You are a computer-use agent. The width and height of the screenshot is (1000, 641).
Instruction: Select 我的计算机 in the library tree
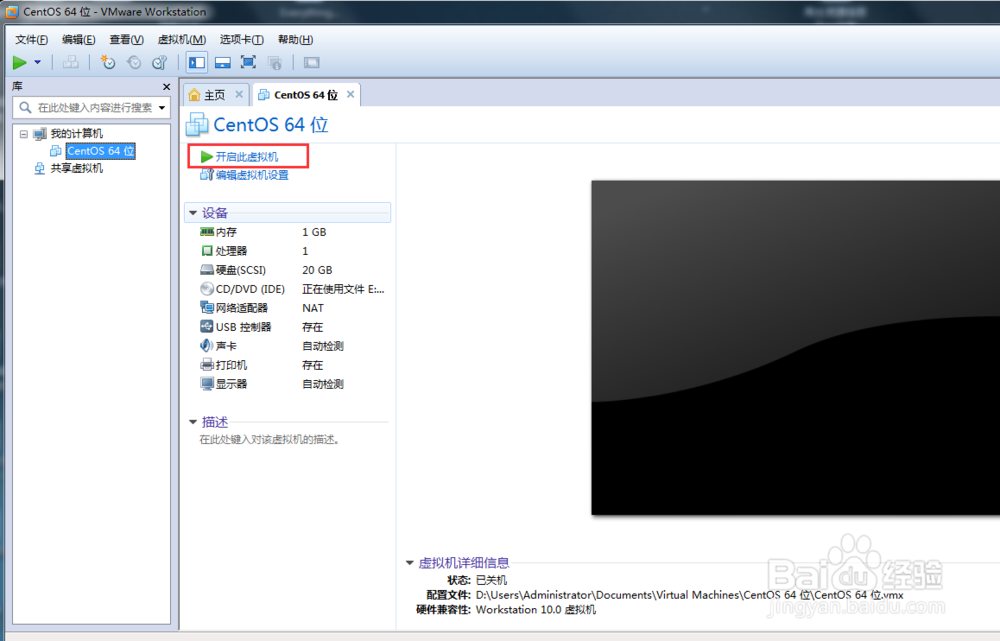point(77,134)
